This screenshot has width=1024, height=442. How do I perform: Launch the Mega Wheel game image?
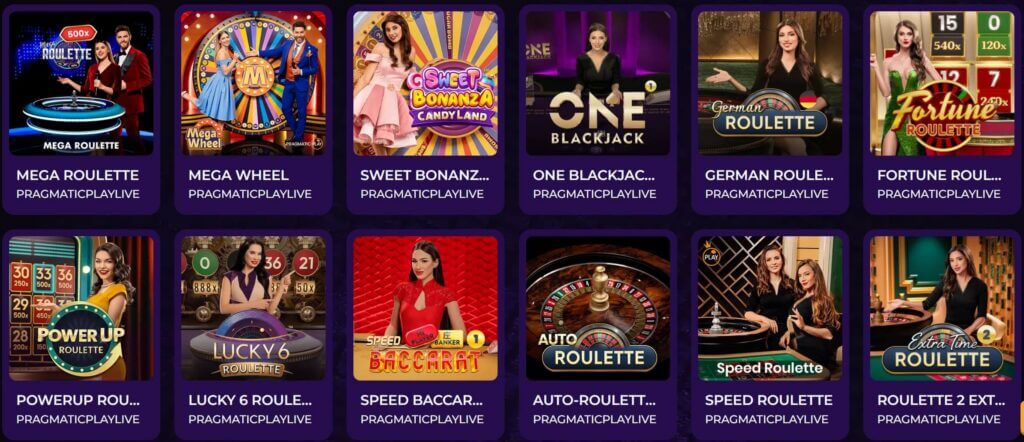[x=253, y=83]
